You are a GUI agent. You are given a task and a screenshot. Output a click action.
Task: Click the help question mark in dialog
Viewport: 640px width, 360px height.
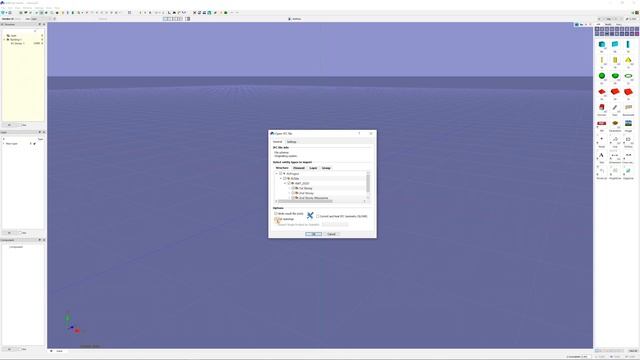pyautogui.click(x=359, y=133)
